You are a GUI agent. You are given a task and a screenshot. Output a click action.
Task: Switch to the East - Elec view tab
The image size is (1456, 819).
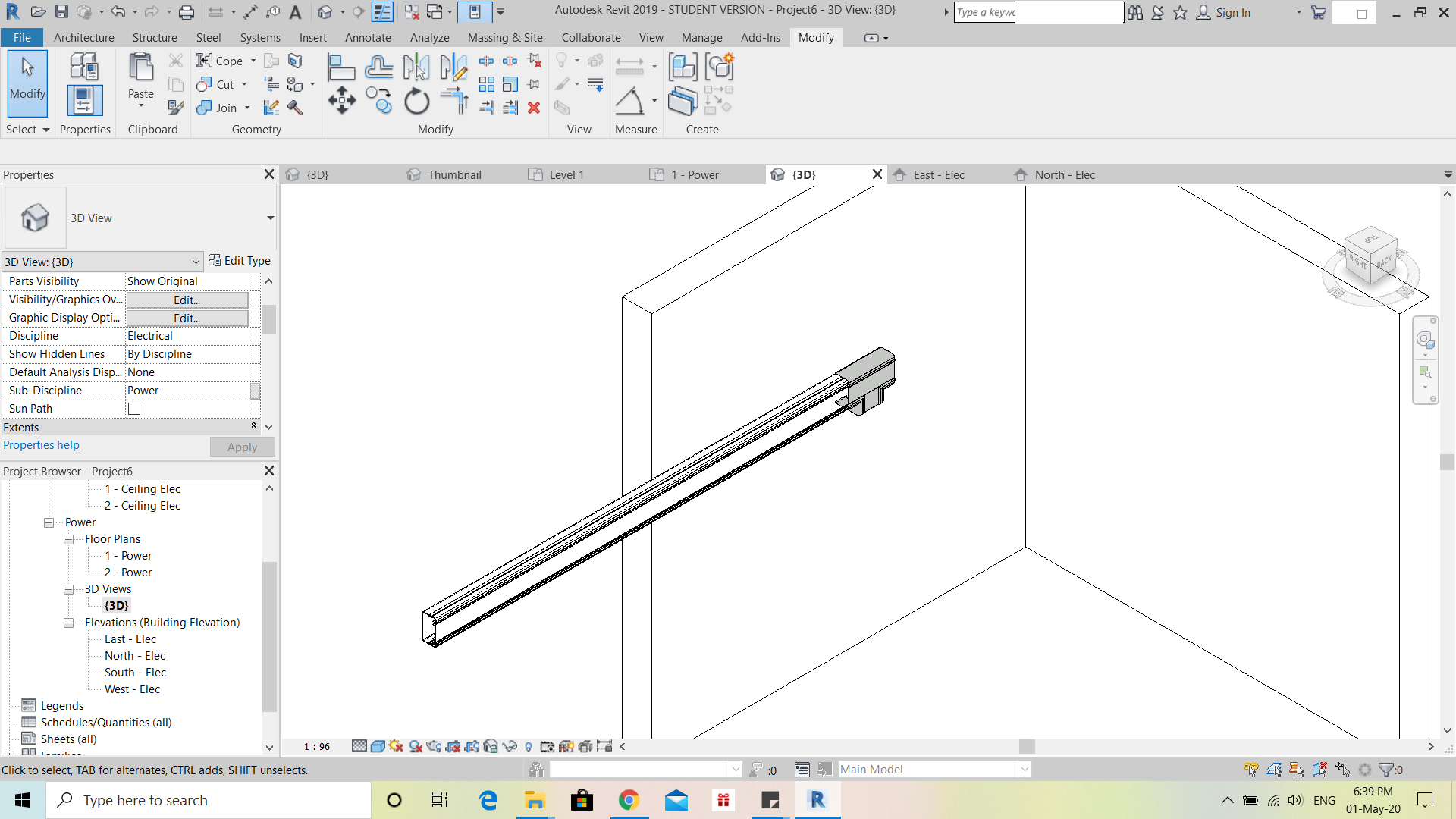point(938,174)
